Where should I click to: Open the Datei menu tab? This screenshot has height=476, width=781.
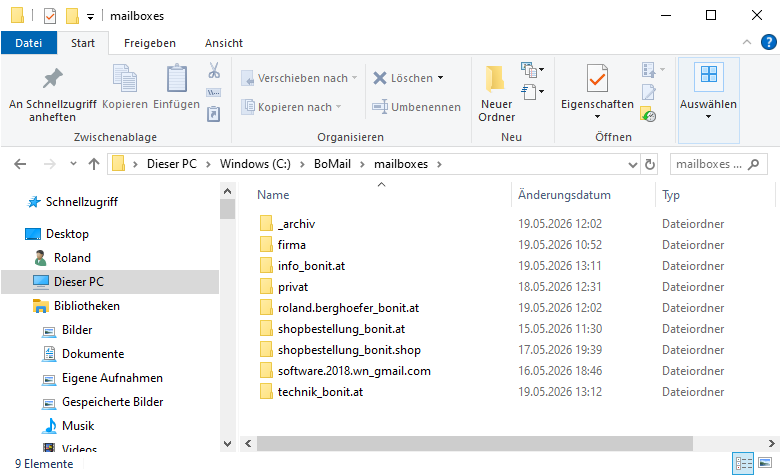[29, 43]
